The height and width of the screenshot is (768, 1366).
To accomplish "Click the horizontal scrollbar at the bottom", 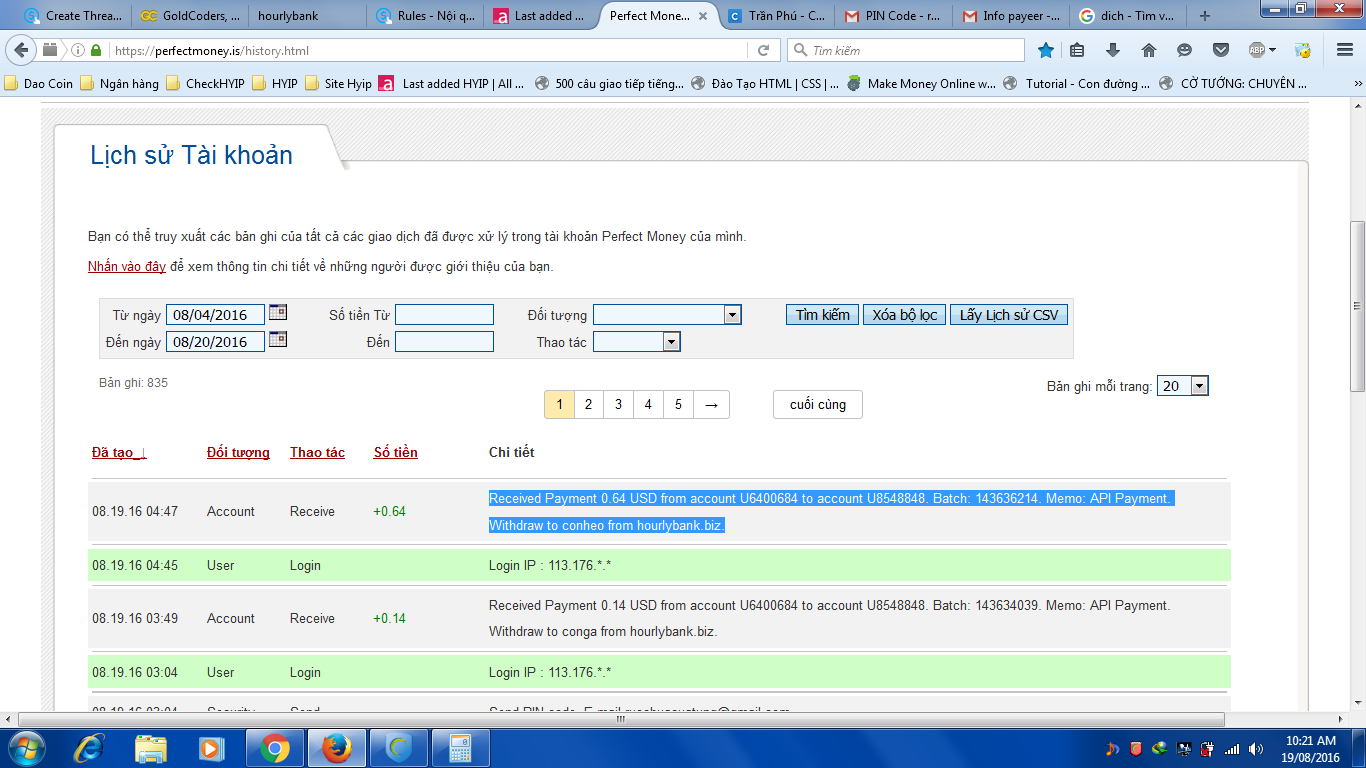I will [620, 719].
